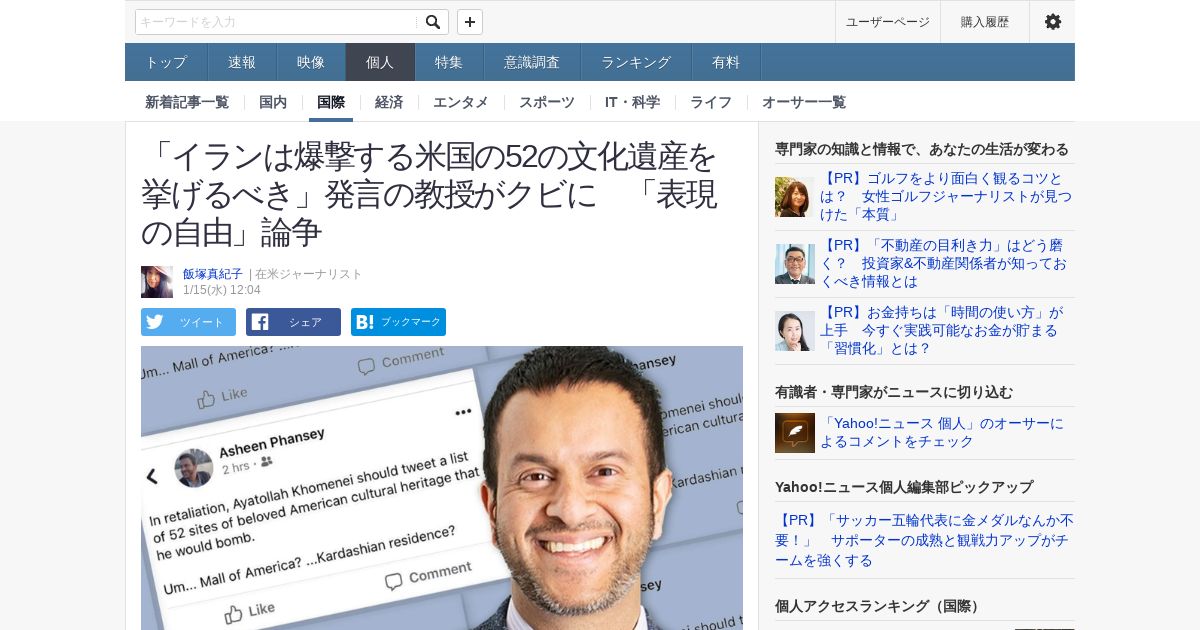This screenshot has height=630, width=1200.
Task: Click the plus button beside search
Action: point(470,22)
